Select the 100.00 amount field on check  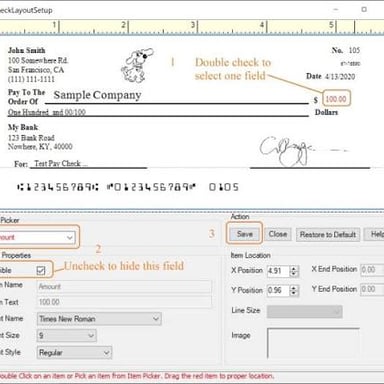[x=336, y=99]
